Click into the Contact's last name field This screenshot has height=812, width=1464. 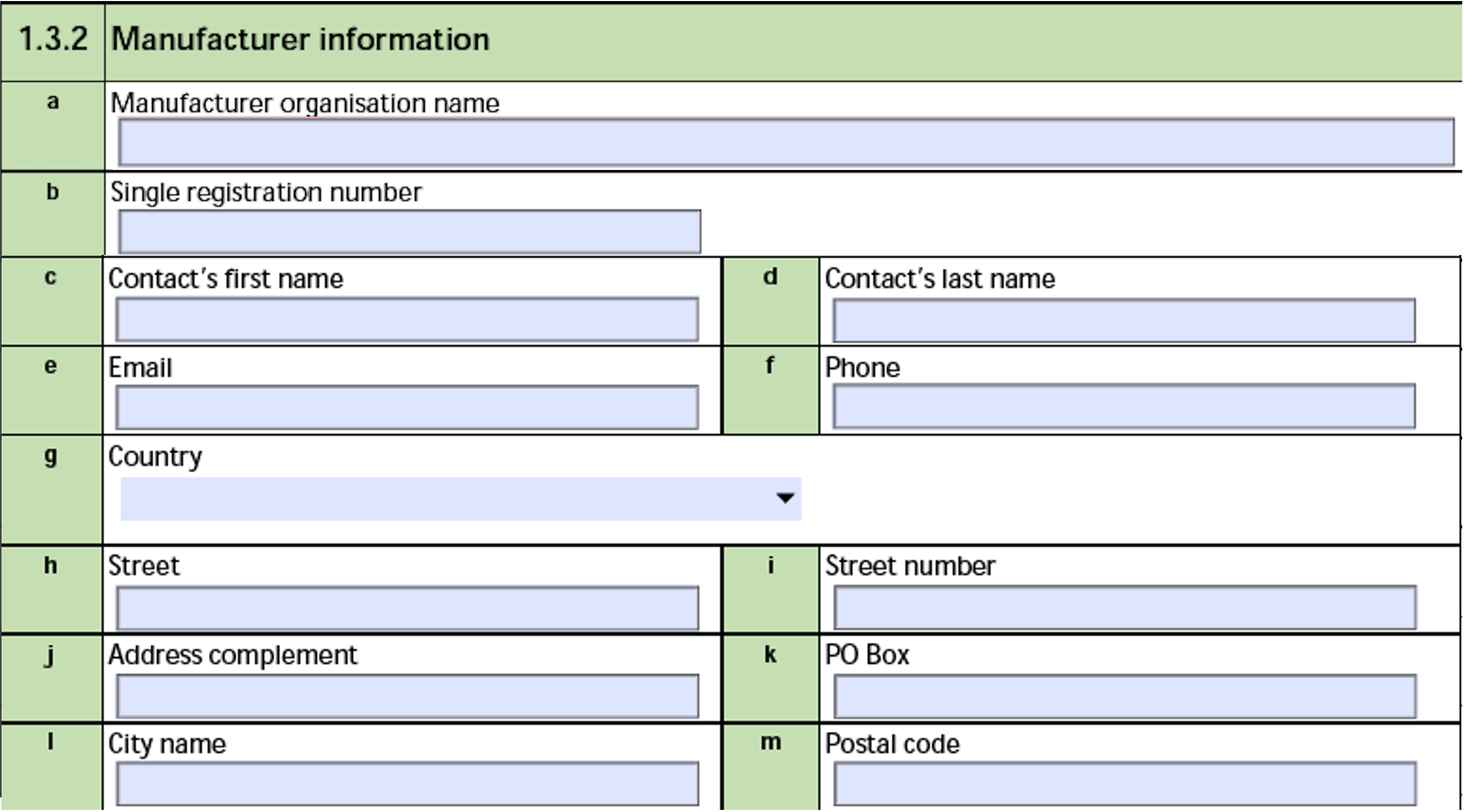tap(1124, 321)
